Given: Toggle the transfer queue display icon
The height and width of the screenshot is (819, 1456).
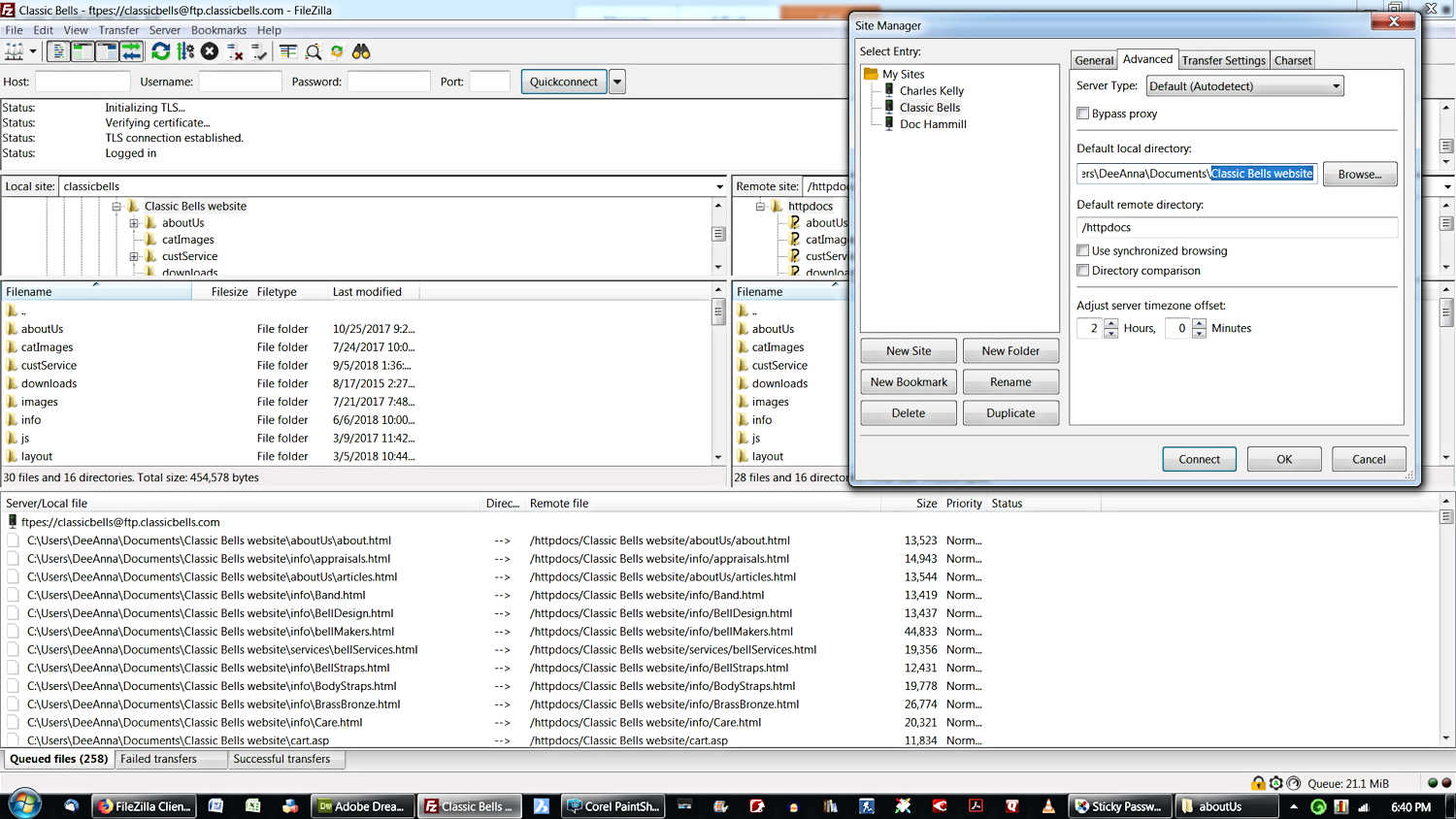Looking at the screenshot, I should pos(131,51).
